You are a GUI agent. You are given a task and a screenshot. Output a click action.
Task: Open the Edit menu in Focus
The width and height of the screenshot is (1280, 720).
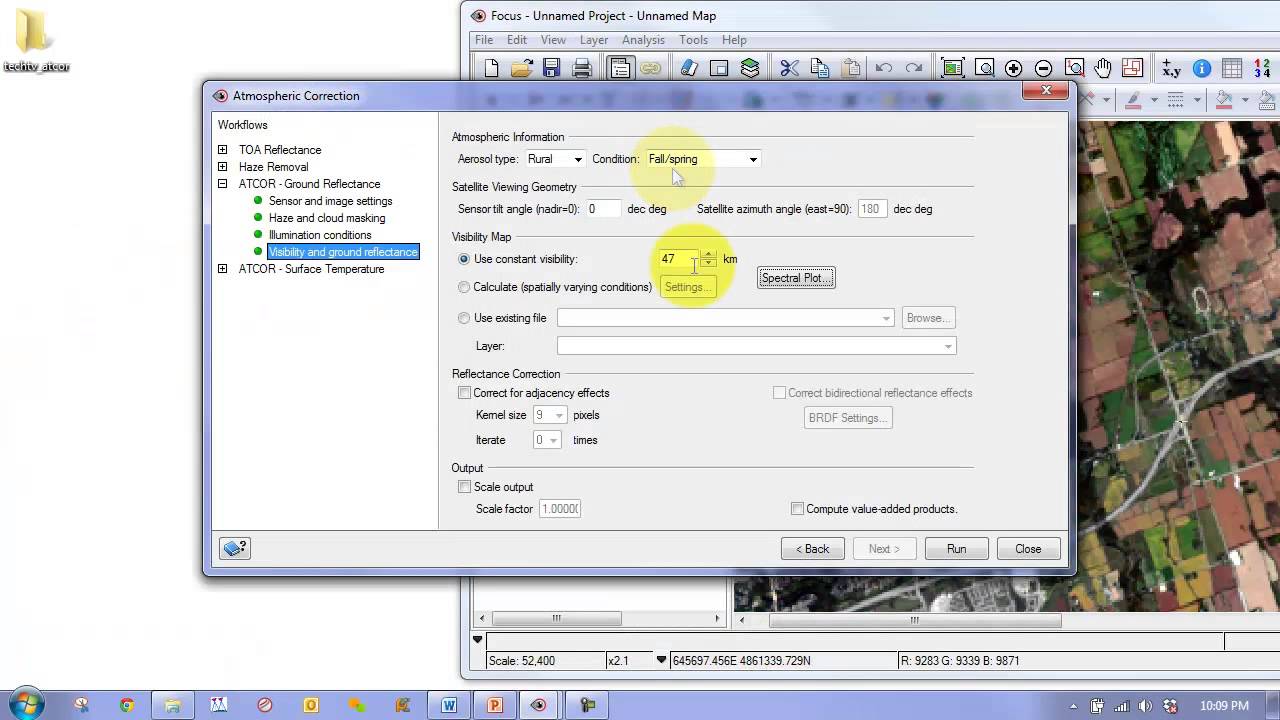pos(516,40)
